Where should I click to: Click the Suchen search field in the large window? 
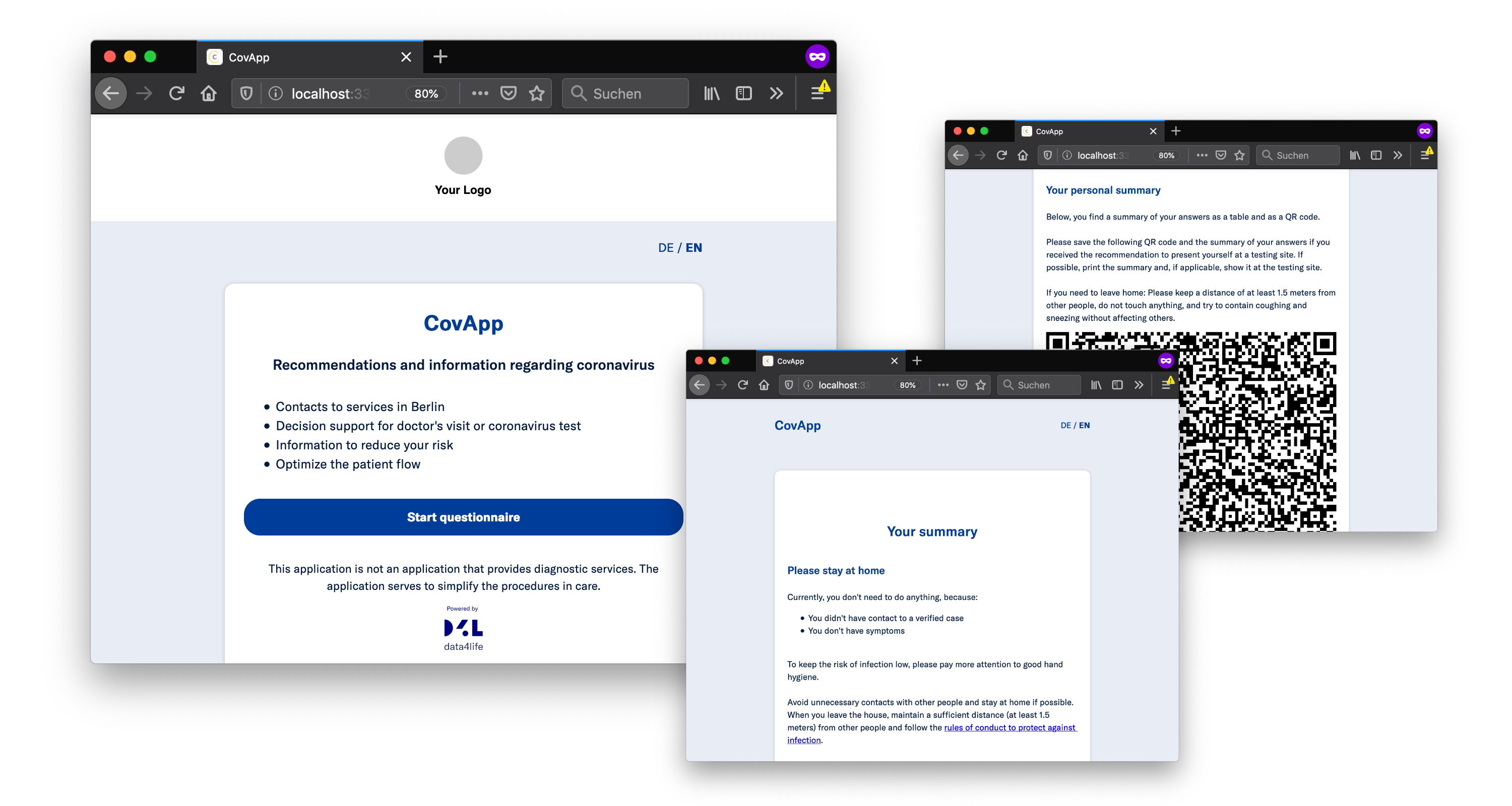click(625, 93)
